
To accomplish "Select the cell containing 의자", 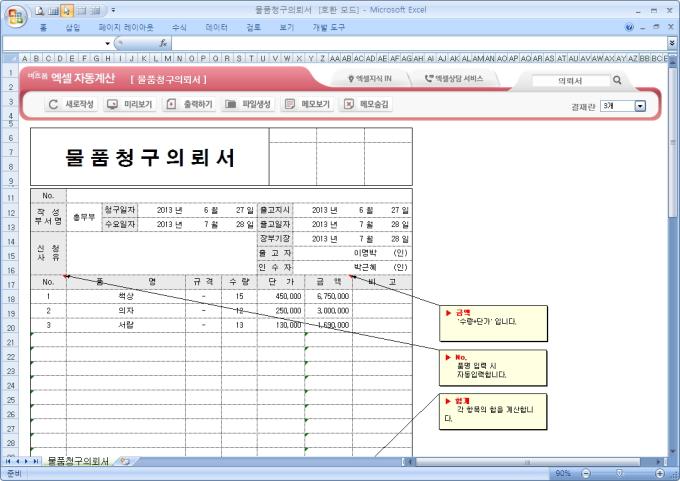I will point(126,311).
